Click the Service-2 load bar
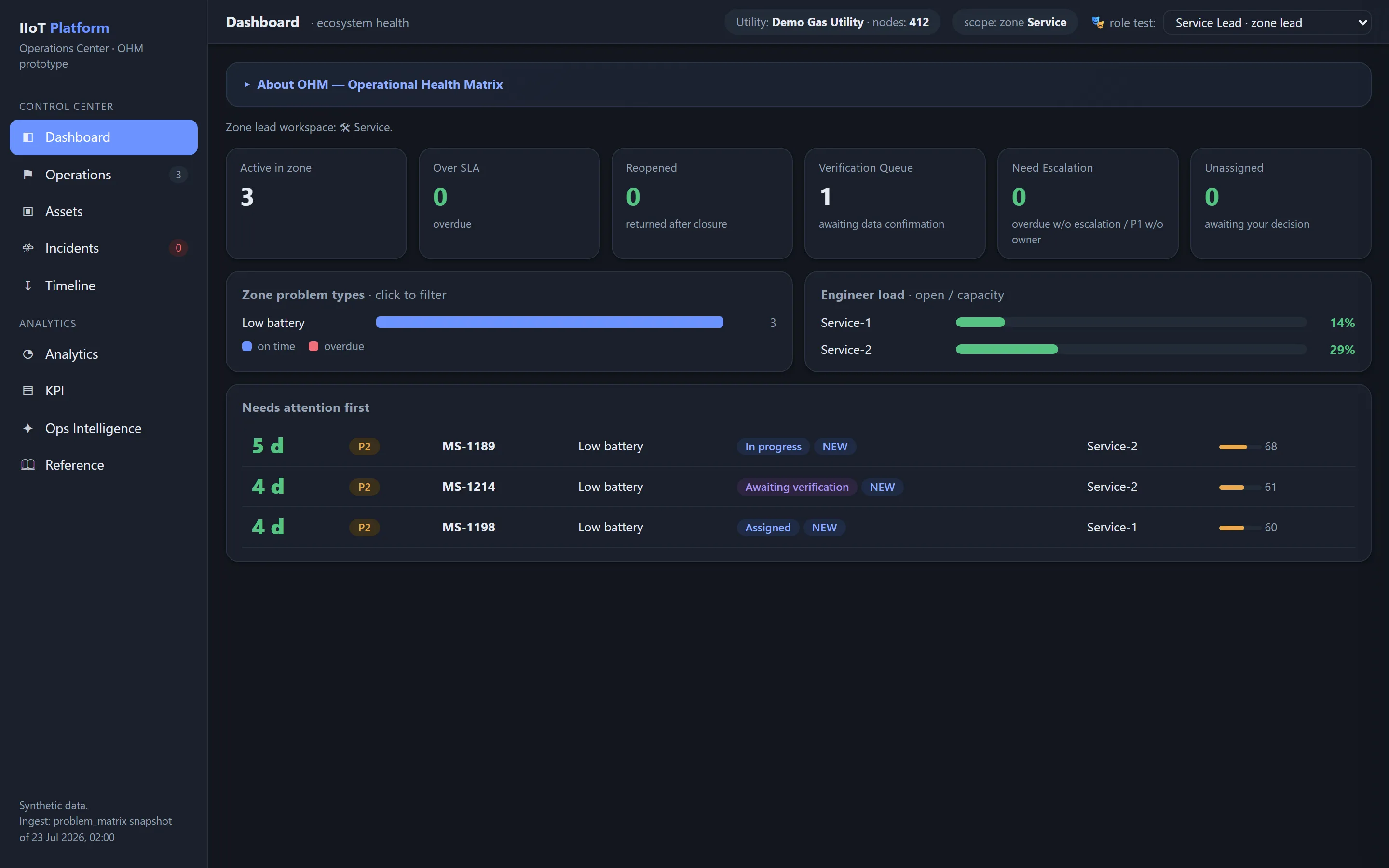 1130,349
